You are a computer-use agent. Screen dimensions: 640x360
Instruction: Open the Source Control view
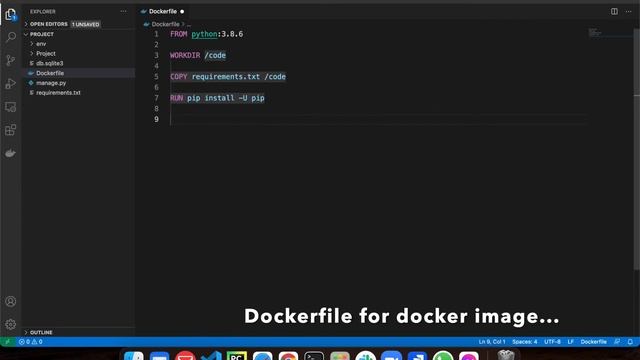(x=11, y=60)
